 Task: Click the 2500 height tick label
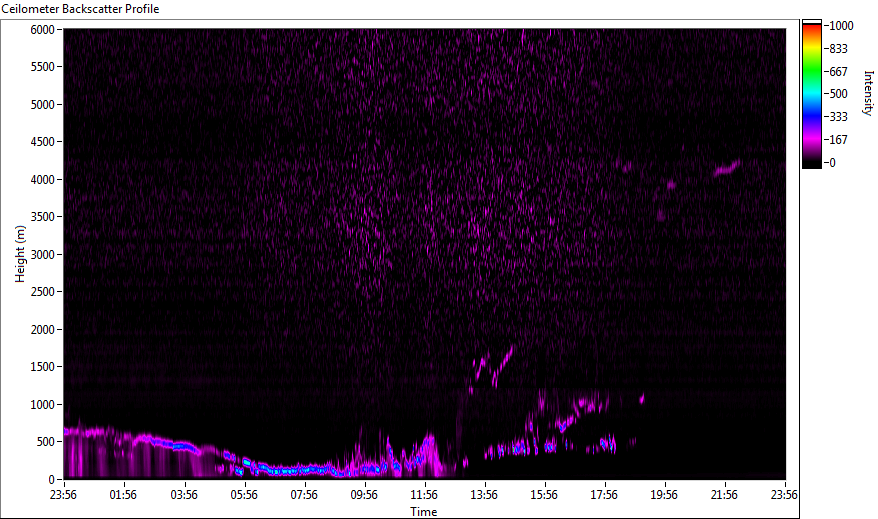tap(43, 292)
